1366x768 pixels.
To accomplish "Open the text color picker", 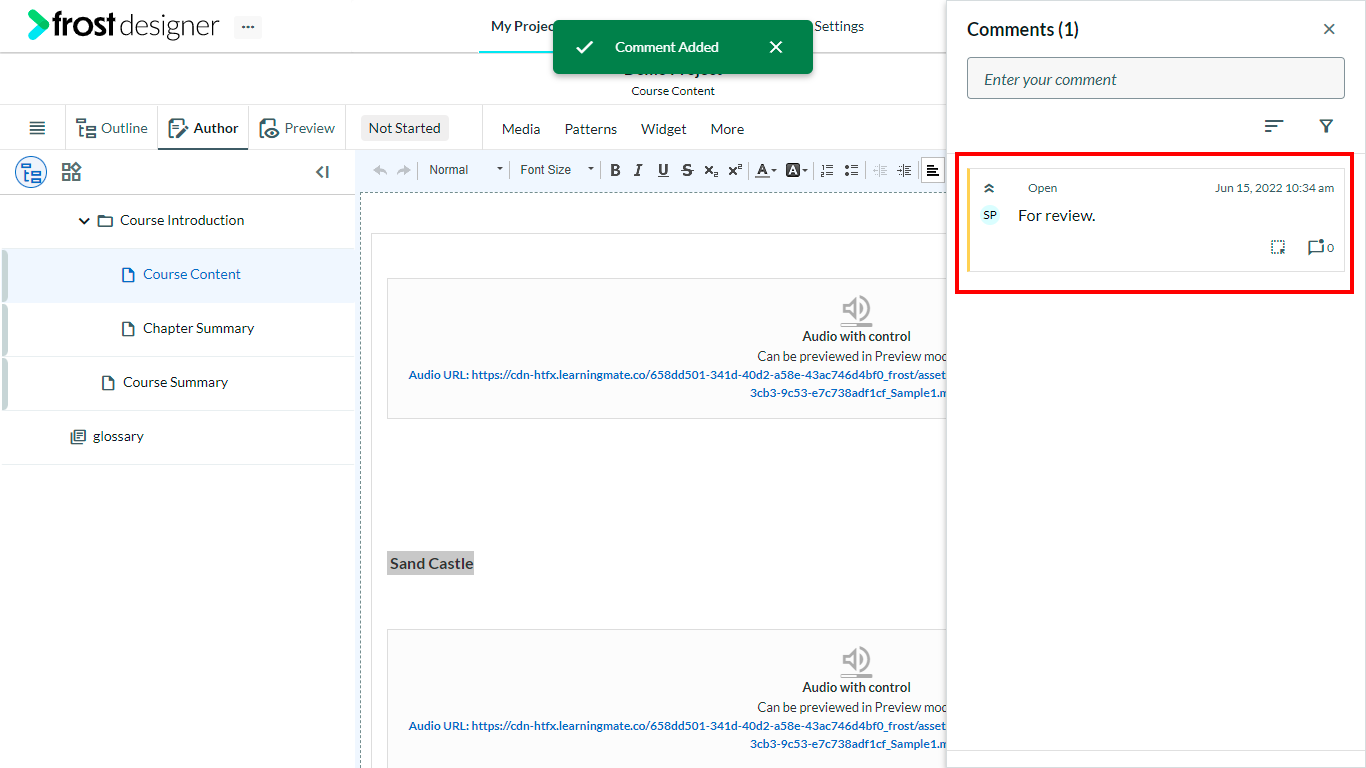I will (x=766, y=170).
